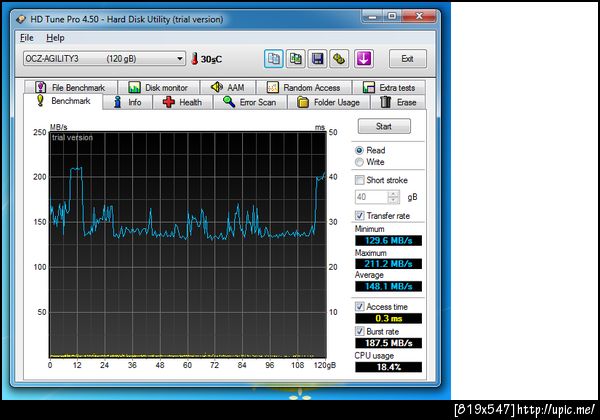
Task: Click the Benchmark lightbulb icon
Action: tap(40, 101)
